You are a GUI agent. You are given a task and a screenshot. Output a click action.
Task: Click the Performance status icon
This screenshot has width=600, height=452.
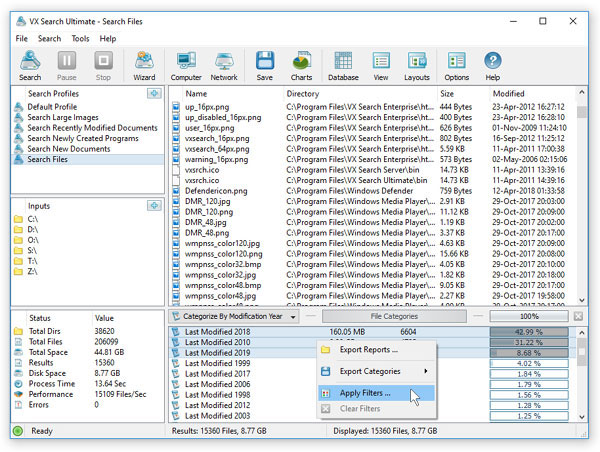[x=18, y=394]
